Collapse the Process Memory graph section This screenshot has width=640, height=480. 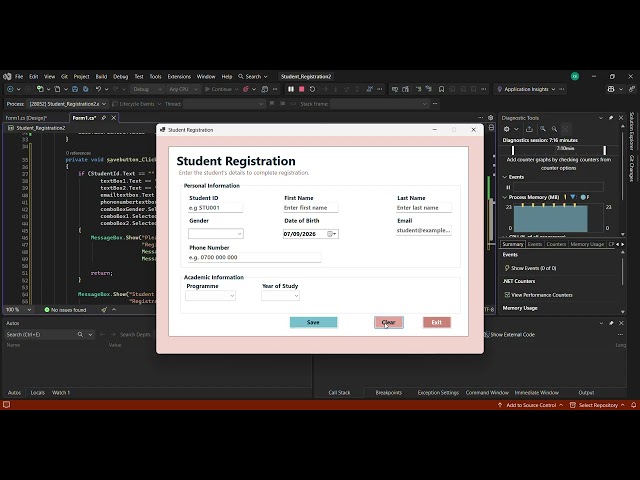(505, 197)
